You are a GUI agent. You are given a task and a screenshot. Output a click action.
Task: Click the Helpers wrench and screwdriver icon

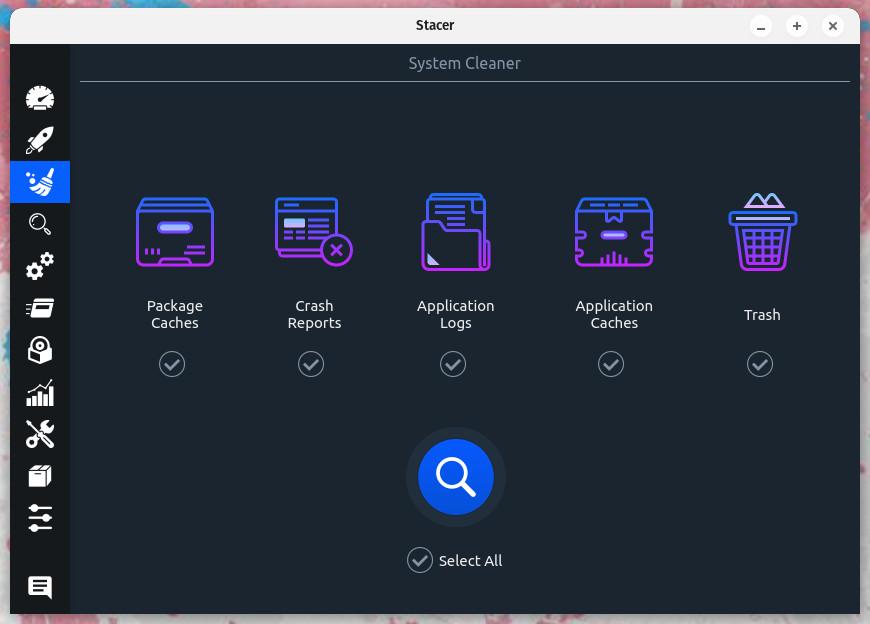coord(40,434)
